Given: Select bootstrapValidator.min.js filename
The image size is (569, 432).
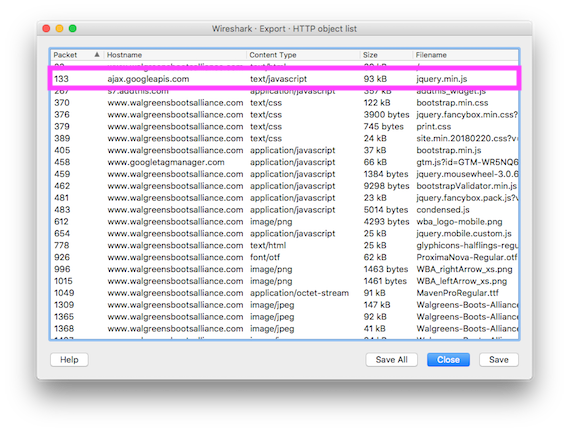Looking at the screenshot, I should coord(467,186).
